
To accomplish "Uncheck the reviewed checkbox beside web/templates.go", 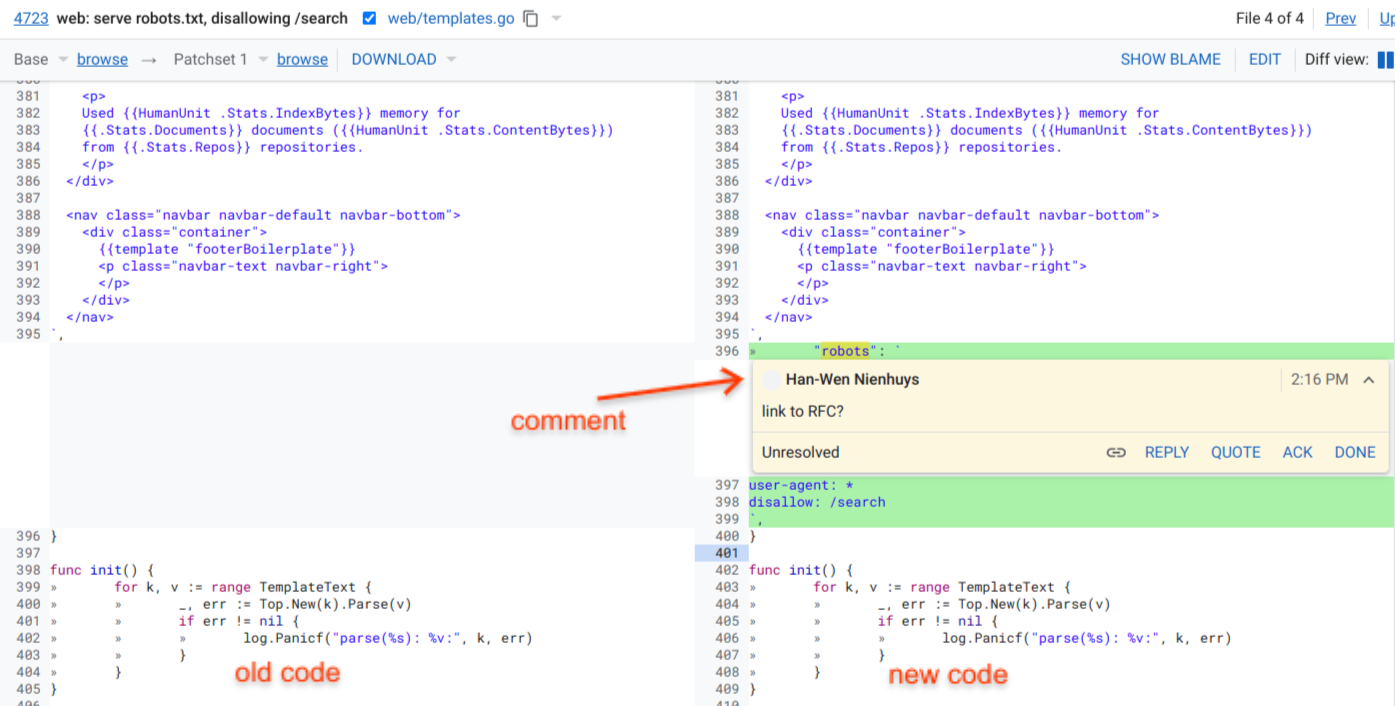I will click(x=369, y=17).
